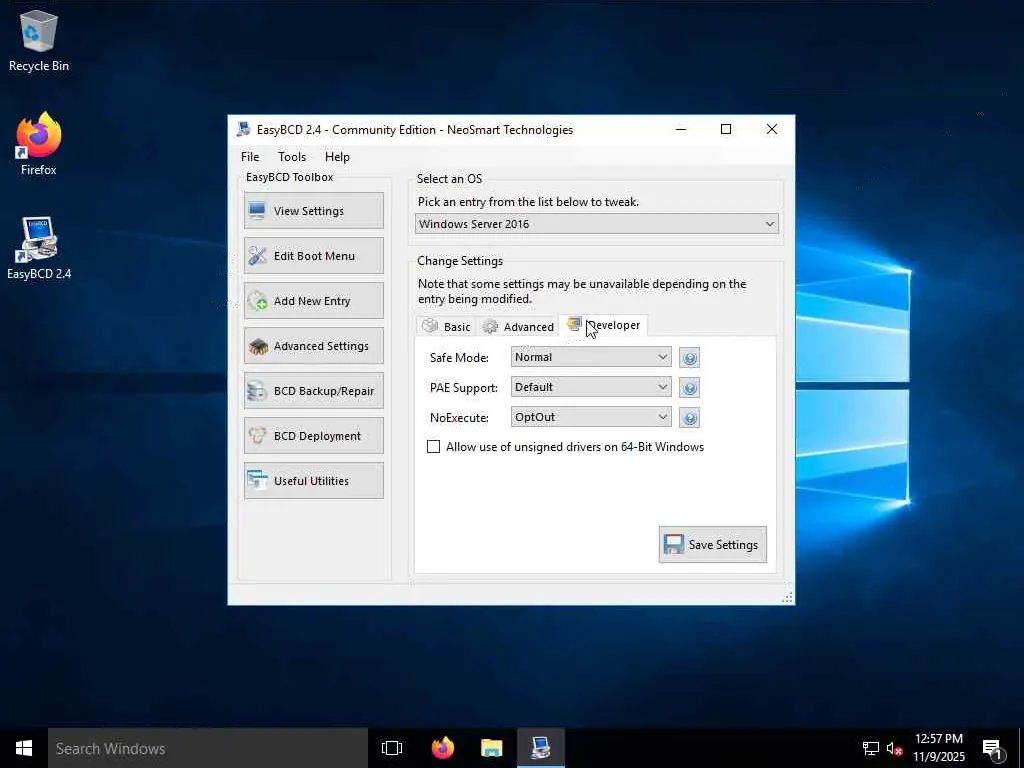
Task: Click the Search Windows box
Action: pos(208,748)
